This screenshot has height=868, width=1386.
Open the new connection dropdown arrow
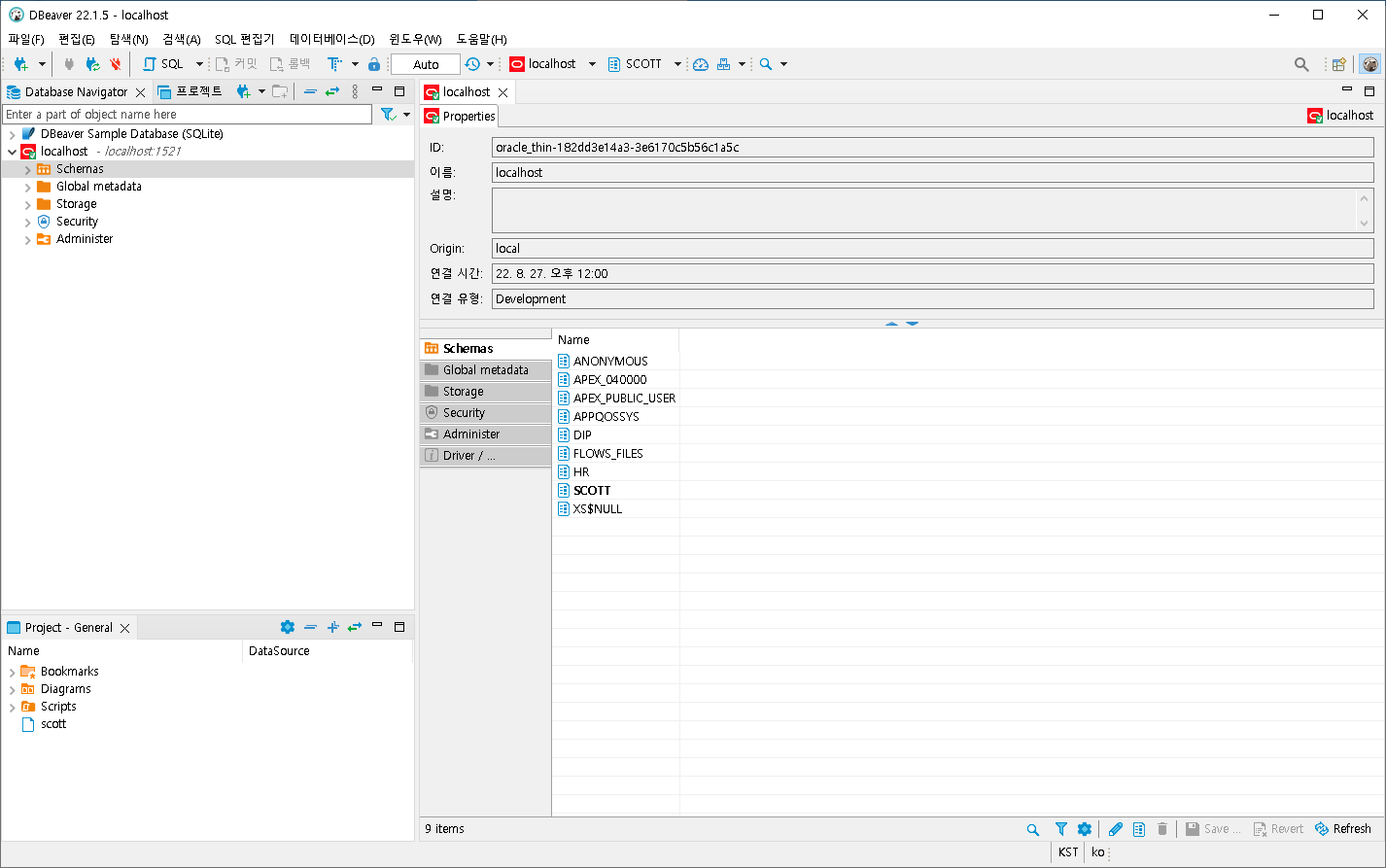(42, 64)
